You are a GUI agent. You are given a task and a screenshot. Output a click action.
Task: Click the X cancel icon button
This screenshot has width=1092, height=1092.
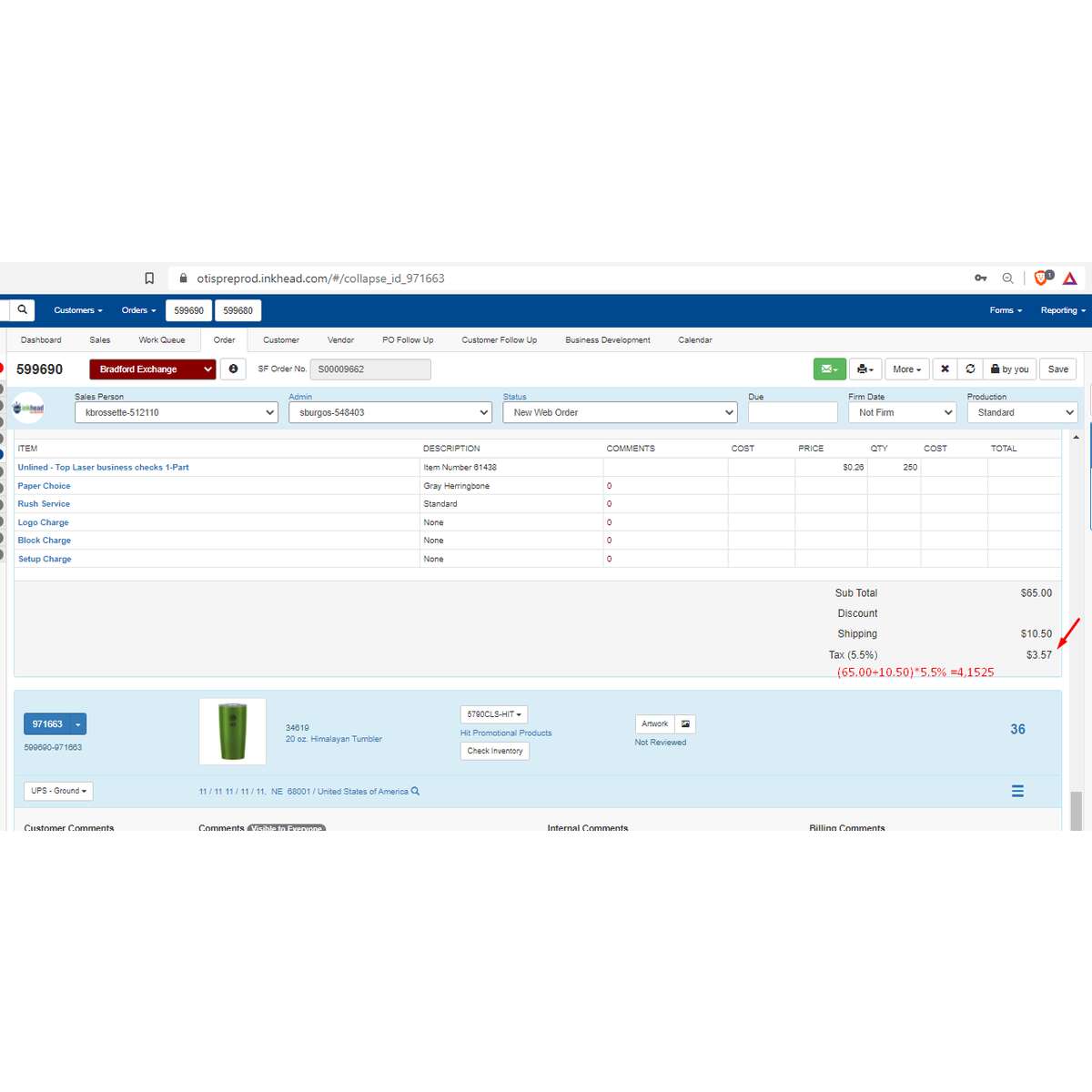pyautogui.click(x=945, y=369)
